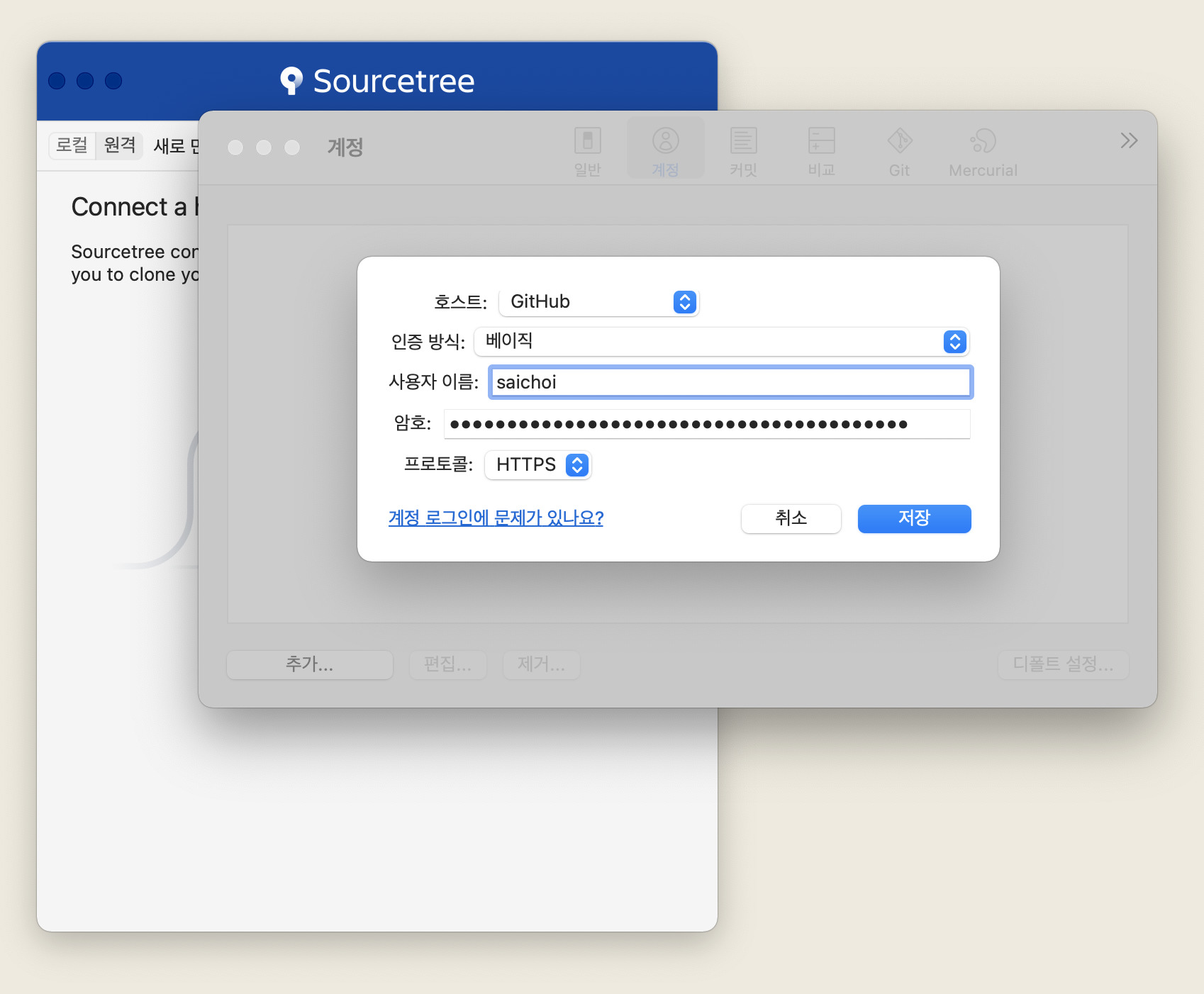Open the Mercurial preferences pane
The height and width of the screenshot is (994, 1204).
point(983,151)
